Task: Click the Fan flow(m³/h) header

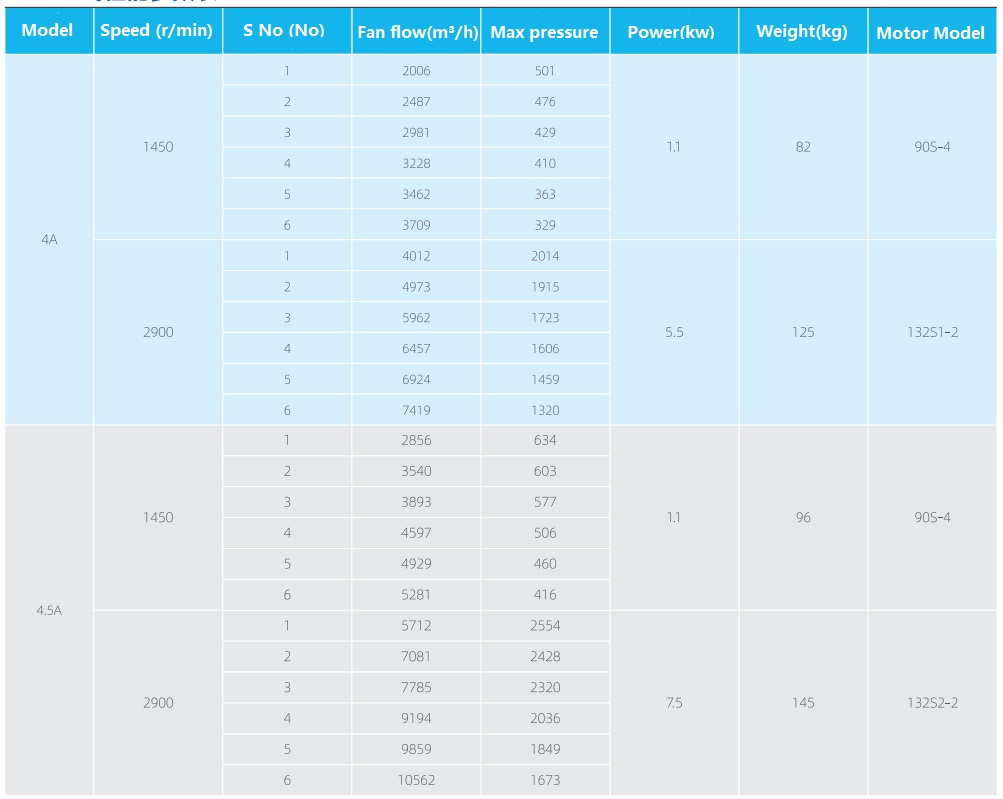Action: click(417, 32)
